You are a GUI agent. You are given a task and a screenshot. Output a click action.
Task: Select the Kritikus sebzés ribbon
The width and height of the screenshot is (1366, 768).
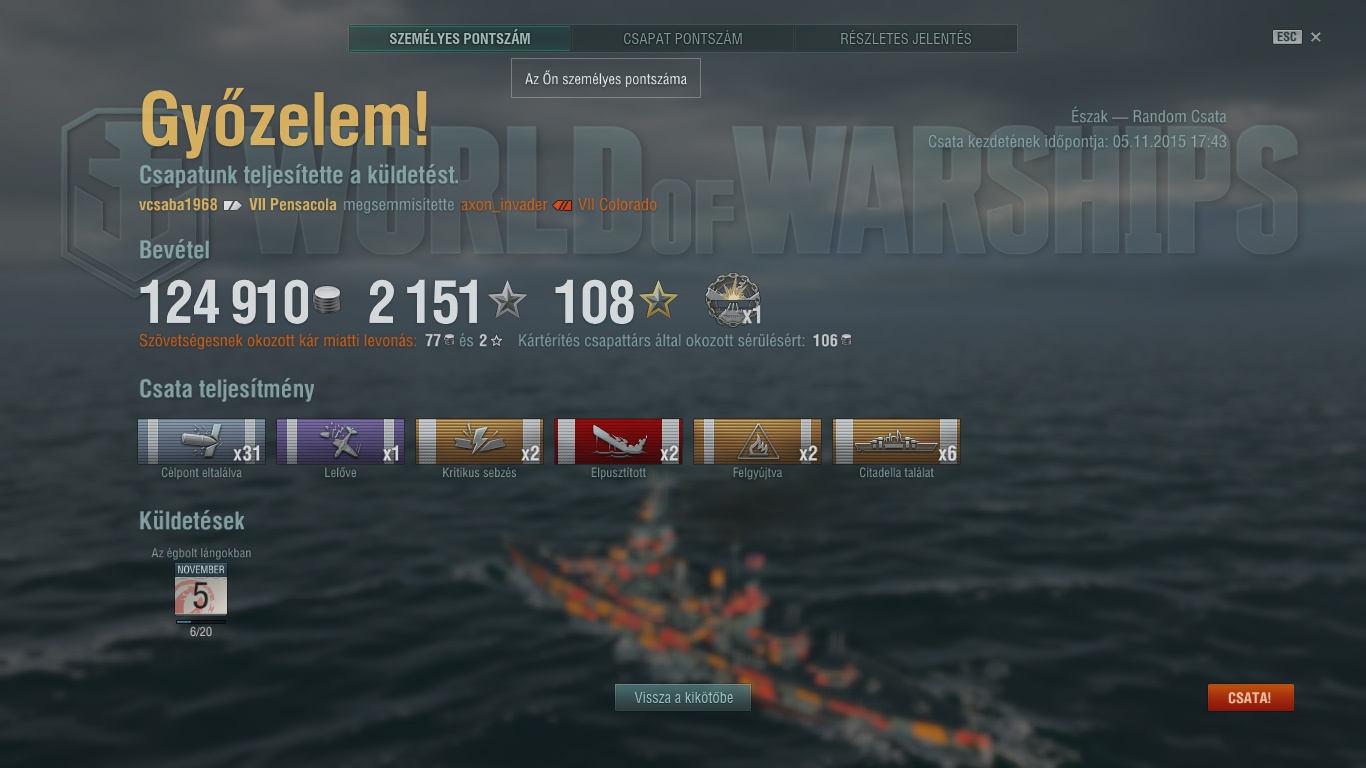[x=479, y=441]
